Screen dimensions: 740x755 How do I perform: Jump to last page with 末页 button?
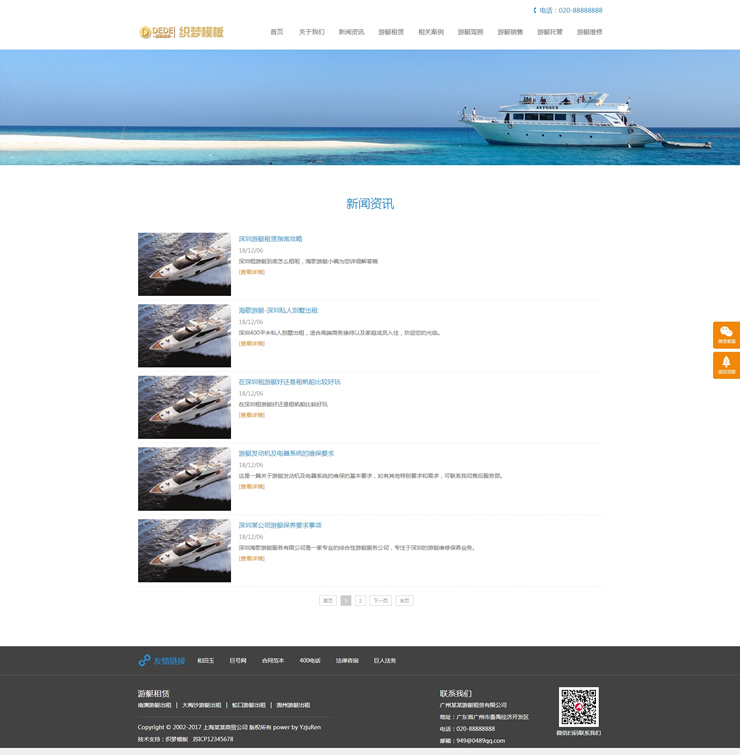(404, 600)
